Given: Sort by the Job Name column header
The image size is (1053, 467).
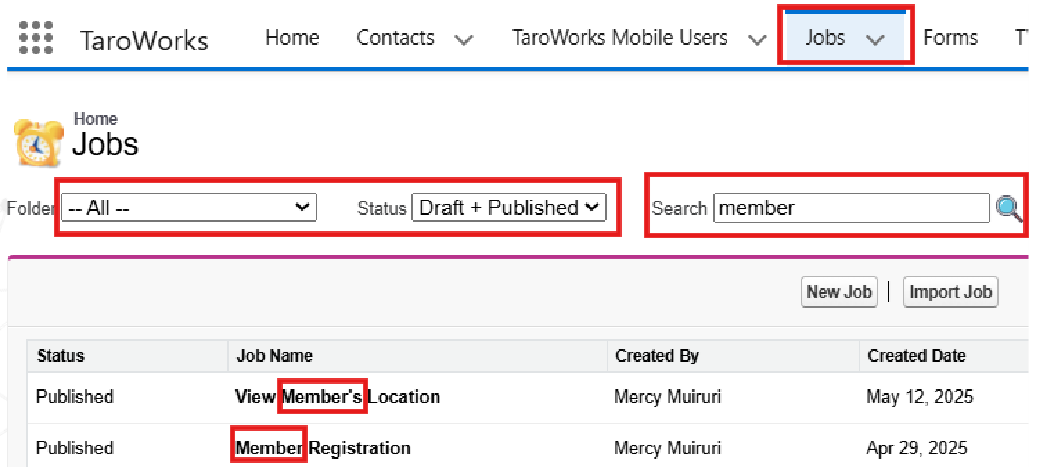Looking at the screenshot, I should click(x=274, y=355).
